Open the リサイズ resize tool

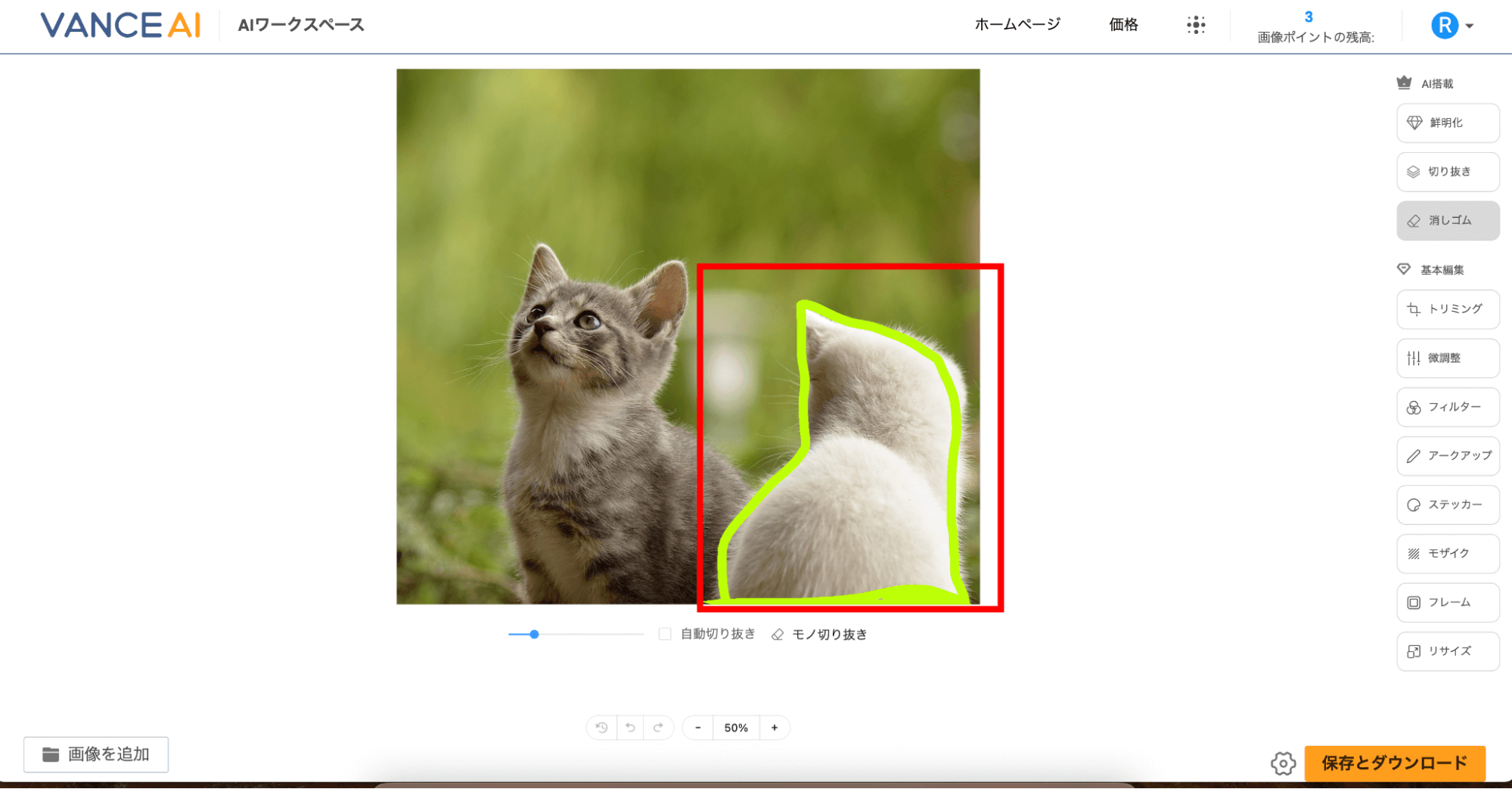pos(1447,651)
